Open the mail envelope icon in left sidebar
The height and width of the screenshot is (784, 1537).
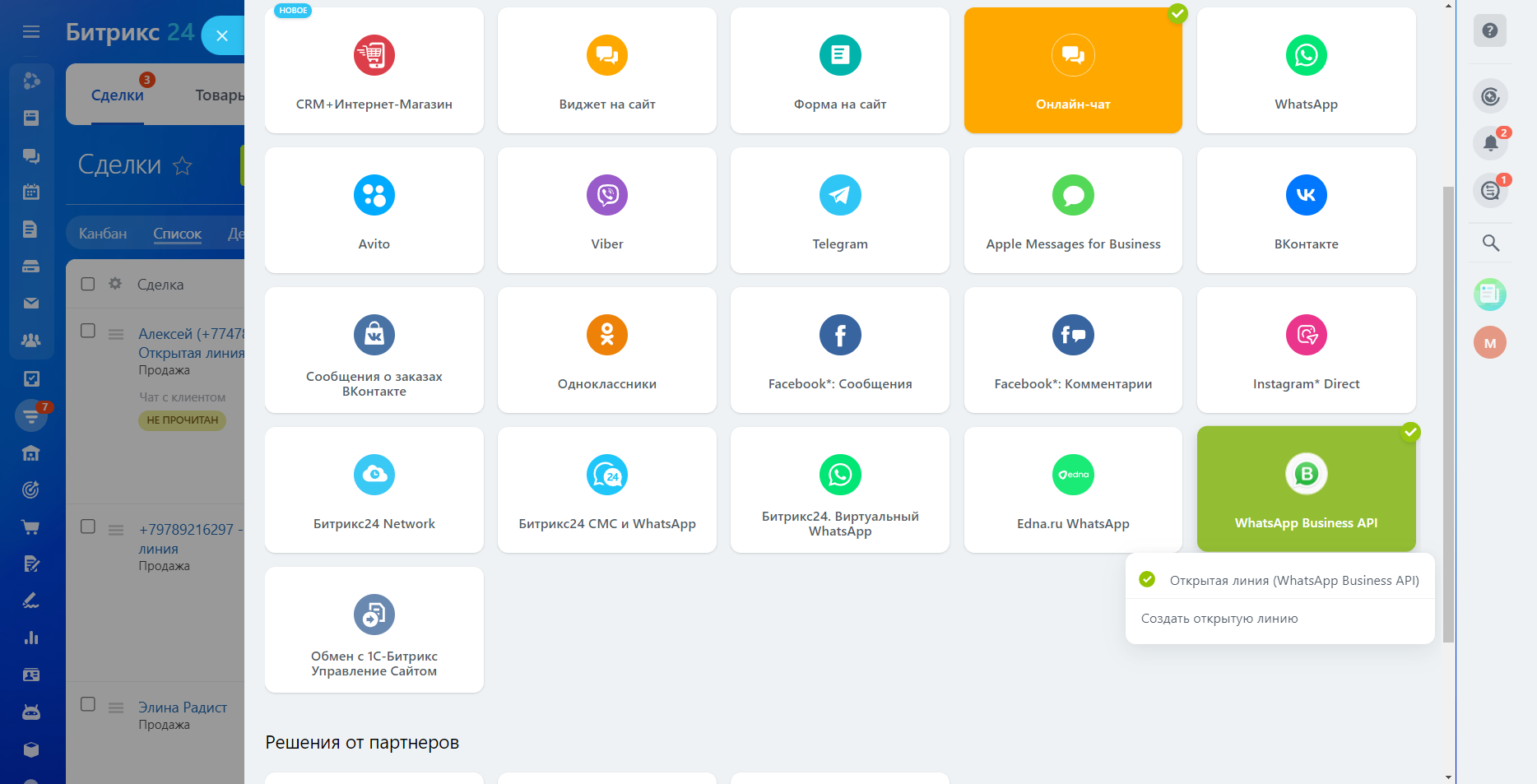(x=31, y=304)
